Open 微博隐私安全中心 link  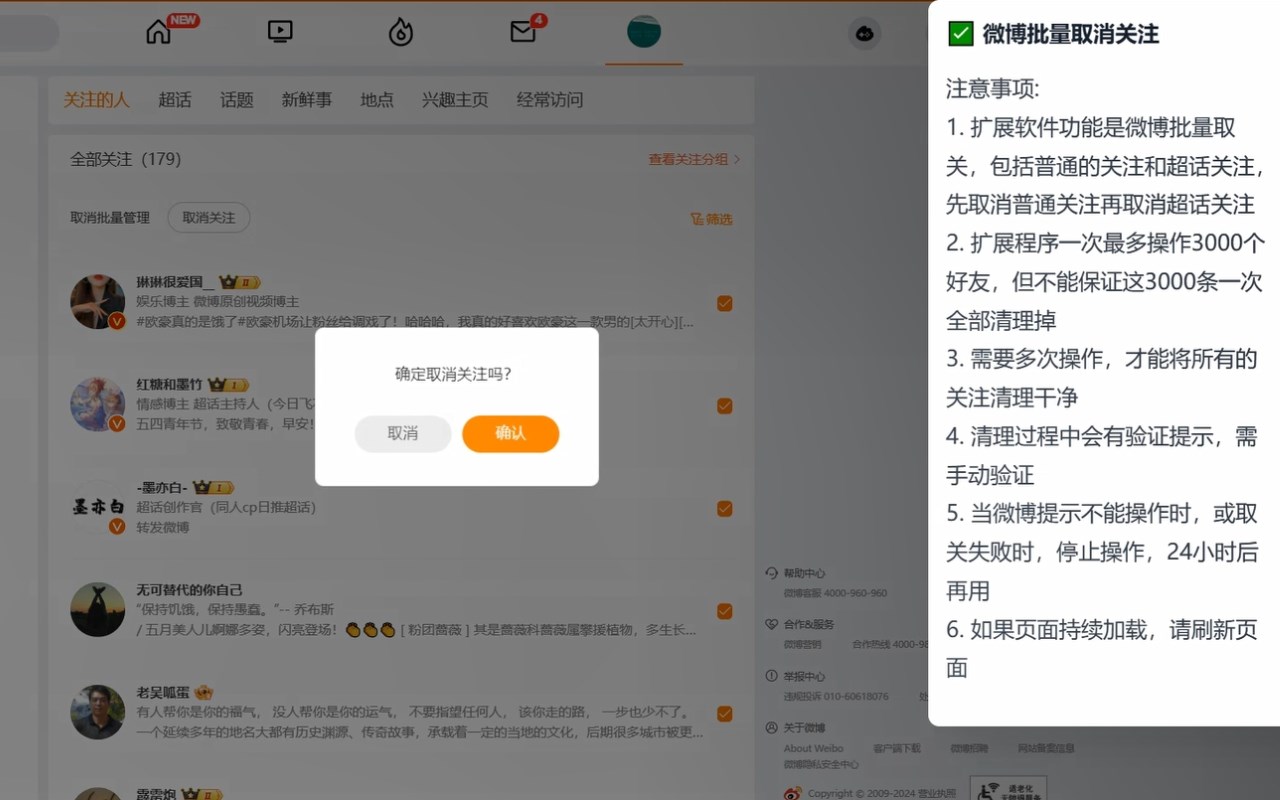821,765
